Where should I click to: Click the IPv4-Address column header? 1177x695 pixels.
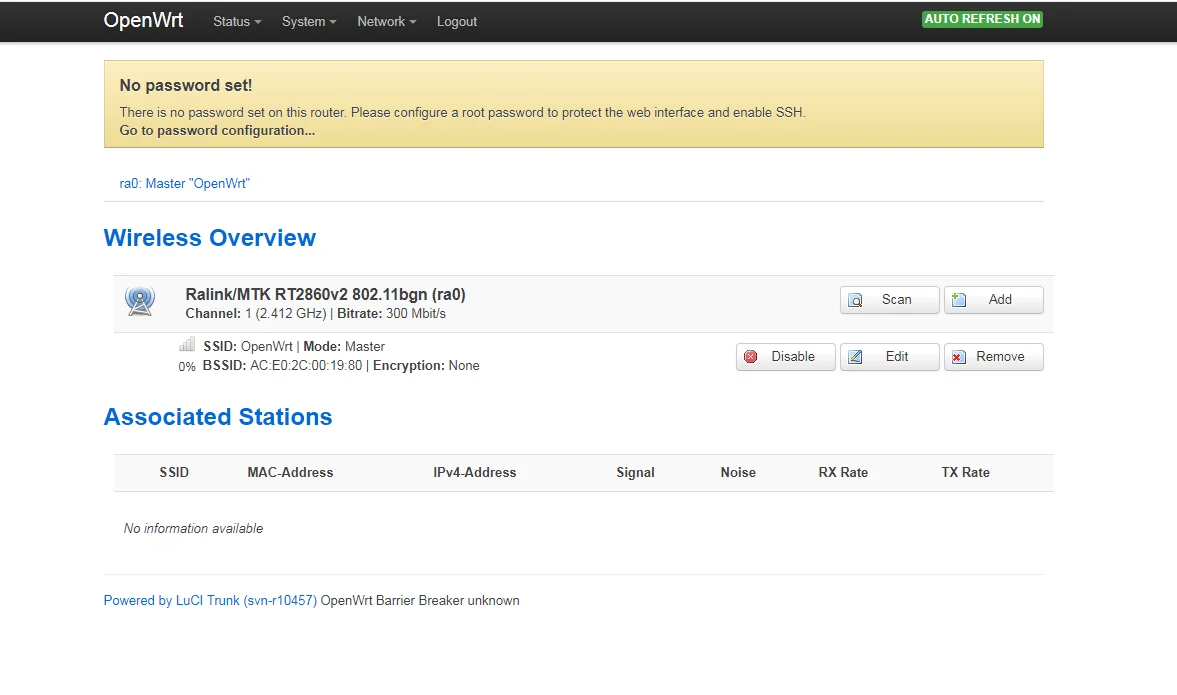[x=474, y=473]
